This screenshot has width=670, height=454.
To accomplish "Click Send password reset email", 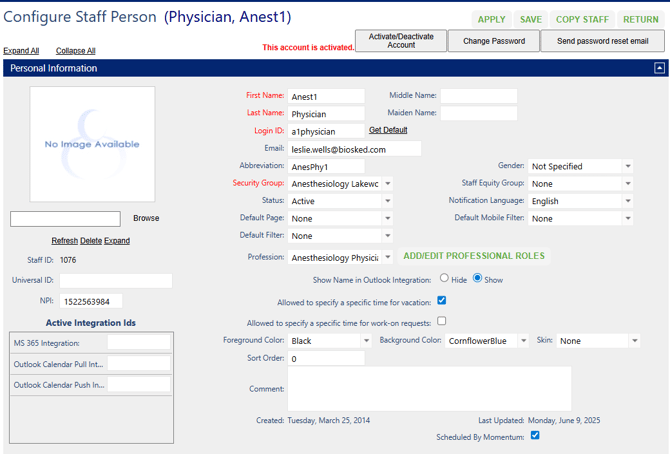I will point(602,41).
